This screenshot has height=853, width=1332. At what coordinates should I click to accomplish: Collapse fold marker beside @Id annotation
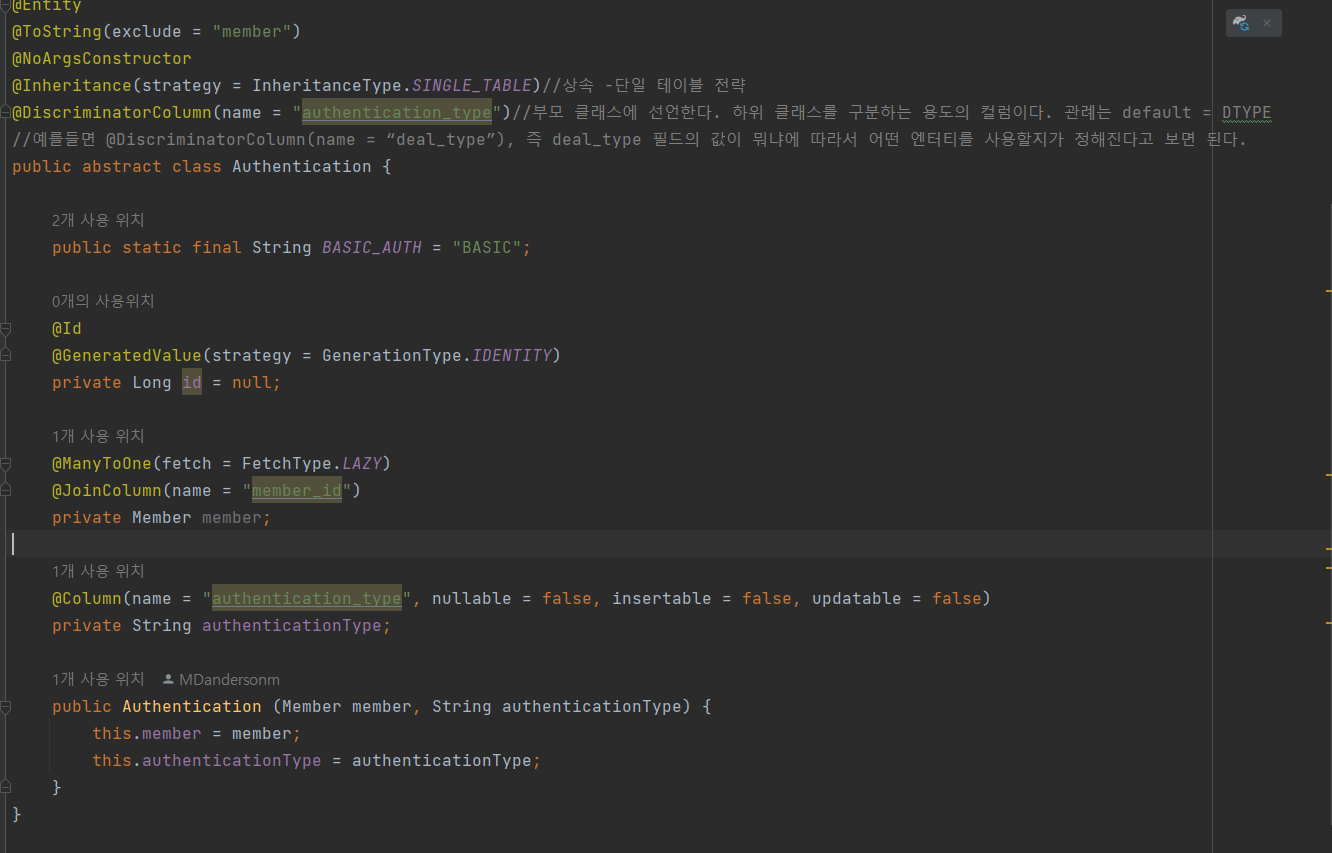[6, 328]
